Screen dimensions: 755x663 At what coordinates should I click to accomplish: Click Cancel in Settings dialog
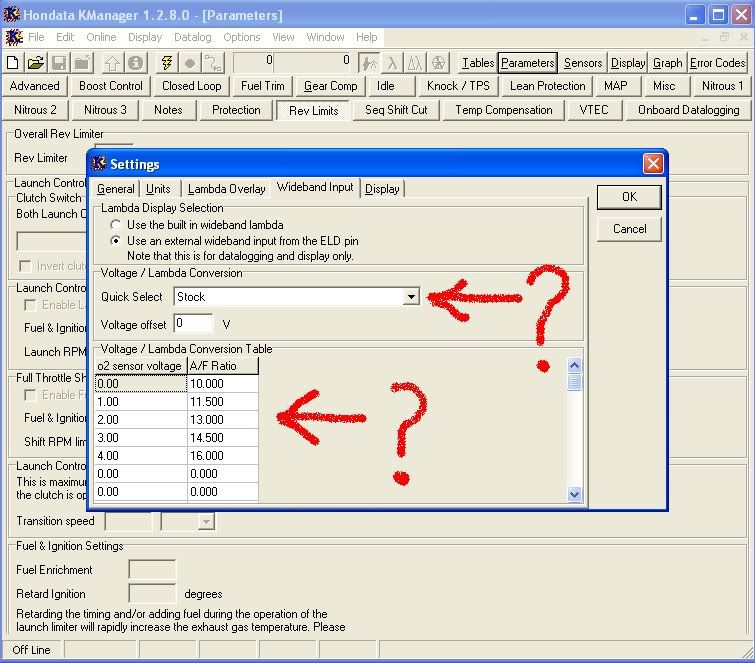pos(629,229)
